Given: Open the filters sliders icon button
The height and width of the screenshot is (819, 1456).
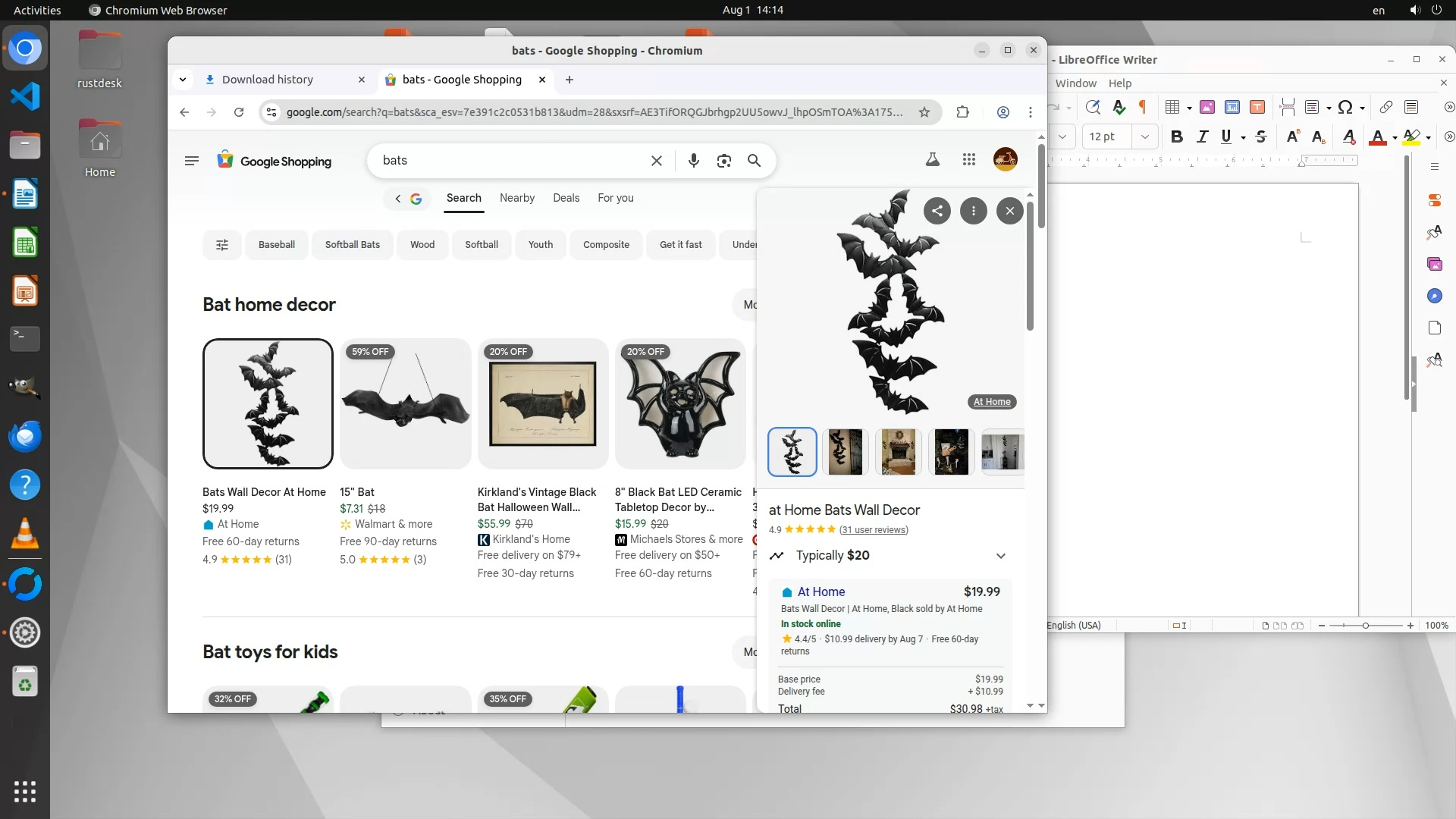Looking at the screenshot, I should pos(221,245).
